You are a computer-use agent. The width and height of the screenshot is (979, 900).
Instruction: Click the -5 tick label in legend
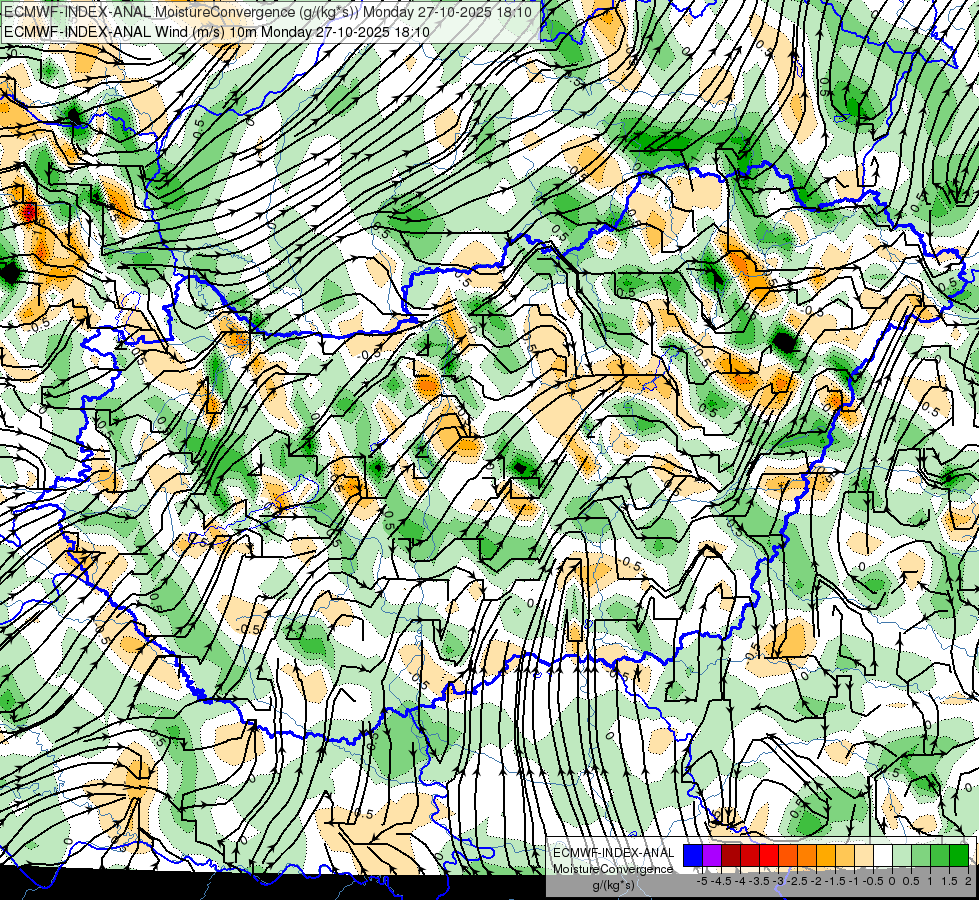(702, 881)
